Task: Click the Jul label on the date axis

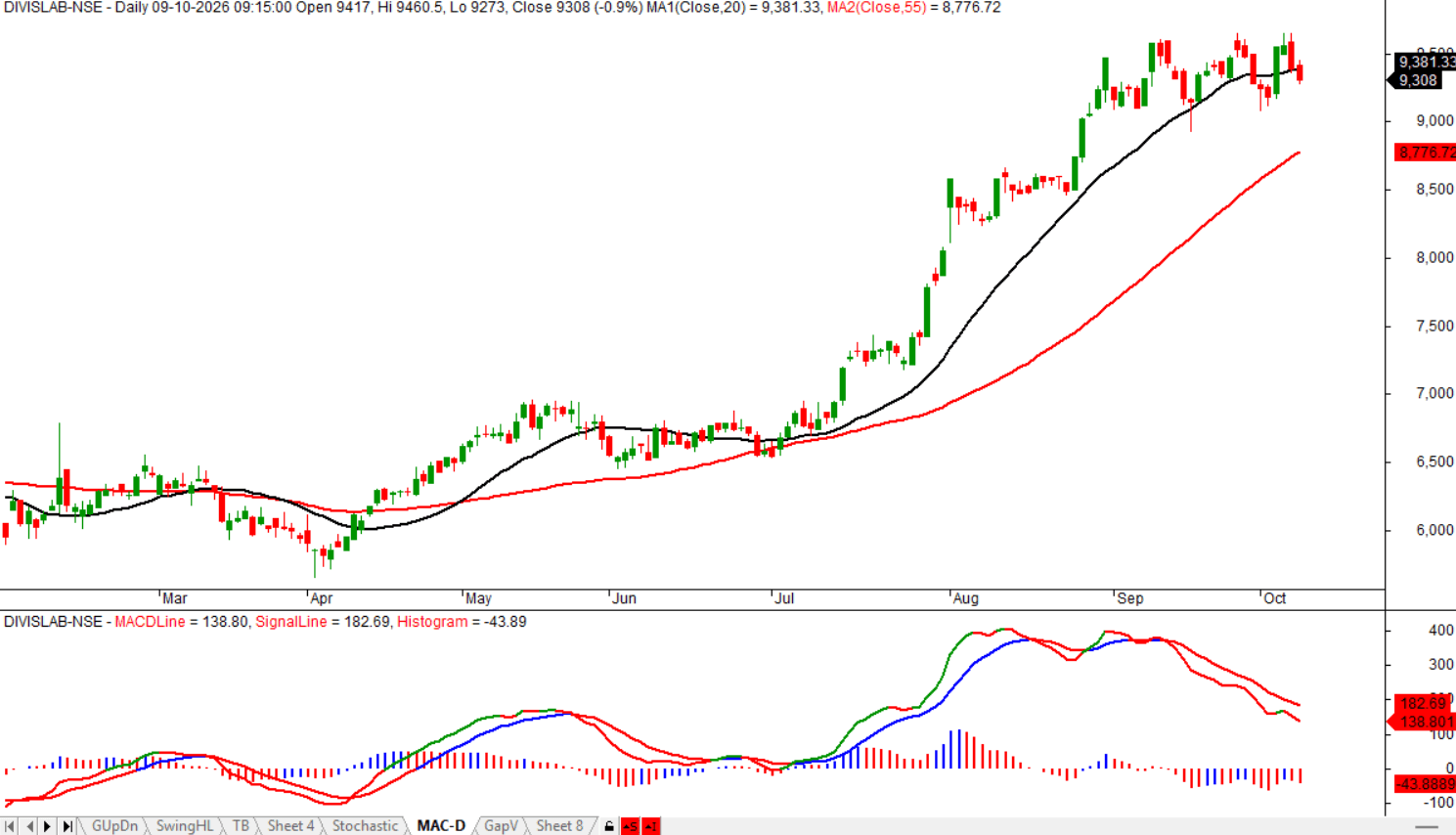Action: 783,598
